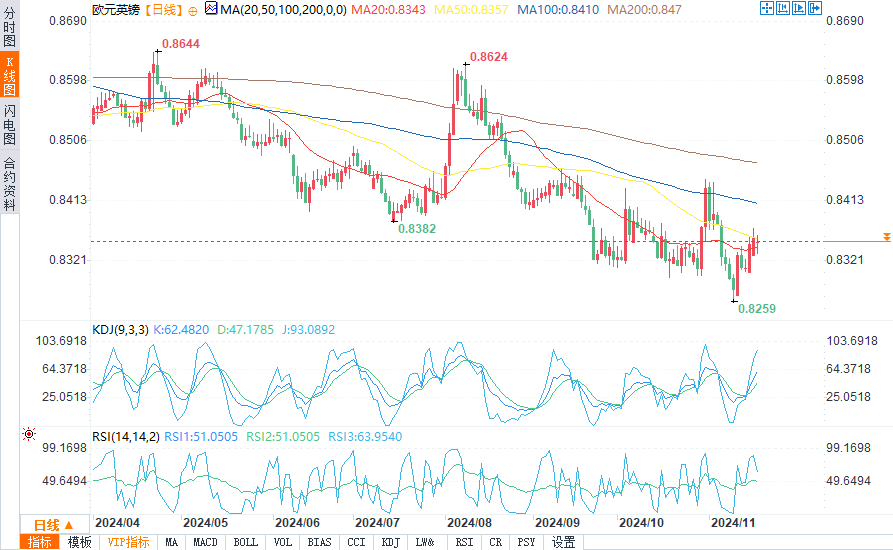Click the crosshair cursor icon at top right

[767, 8]
